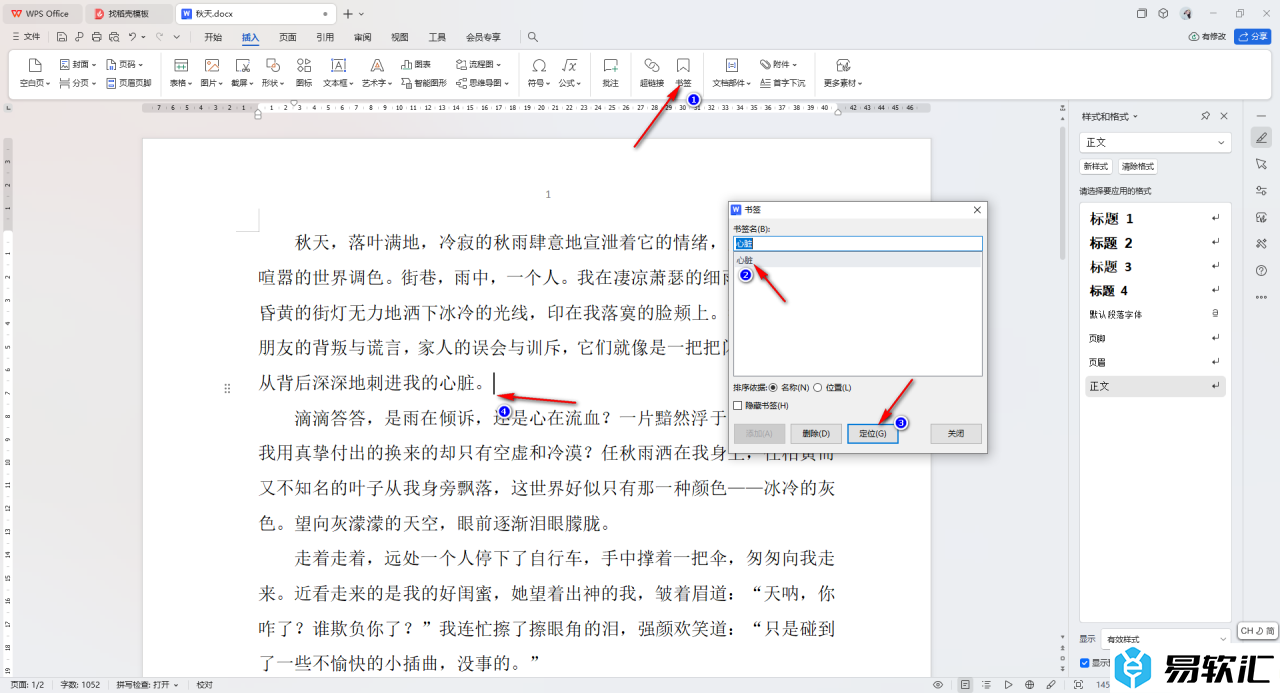Toggle the 显示 checkbox at panel bottom
This screenshot has height=693, width=1280.
click(x=1085, y=663)
